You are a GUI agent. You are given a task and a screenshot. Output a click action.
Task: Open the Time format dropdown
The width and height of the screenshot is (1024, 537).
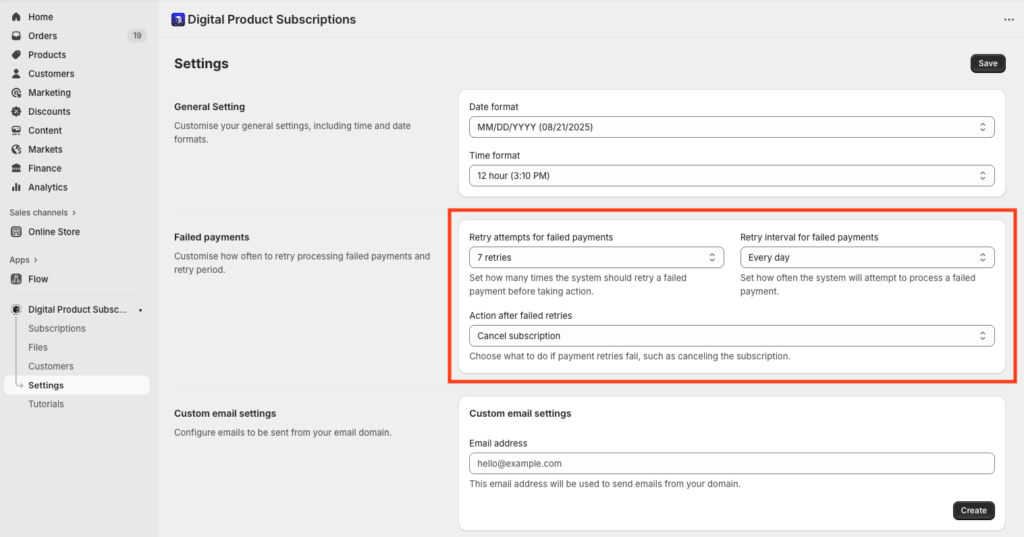point(731,176)
